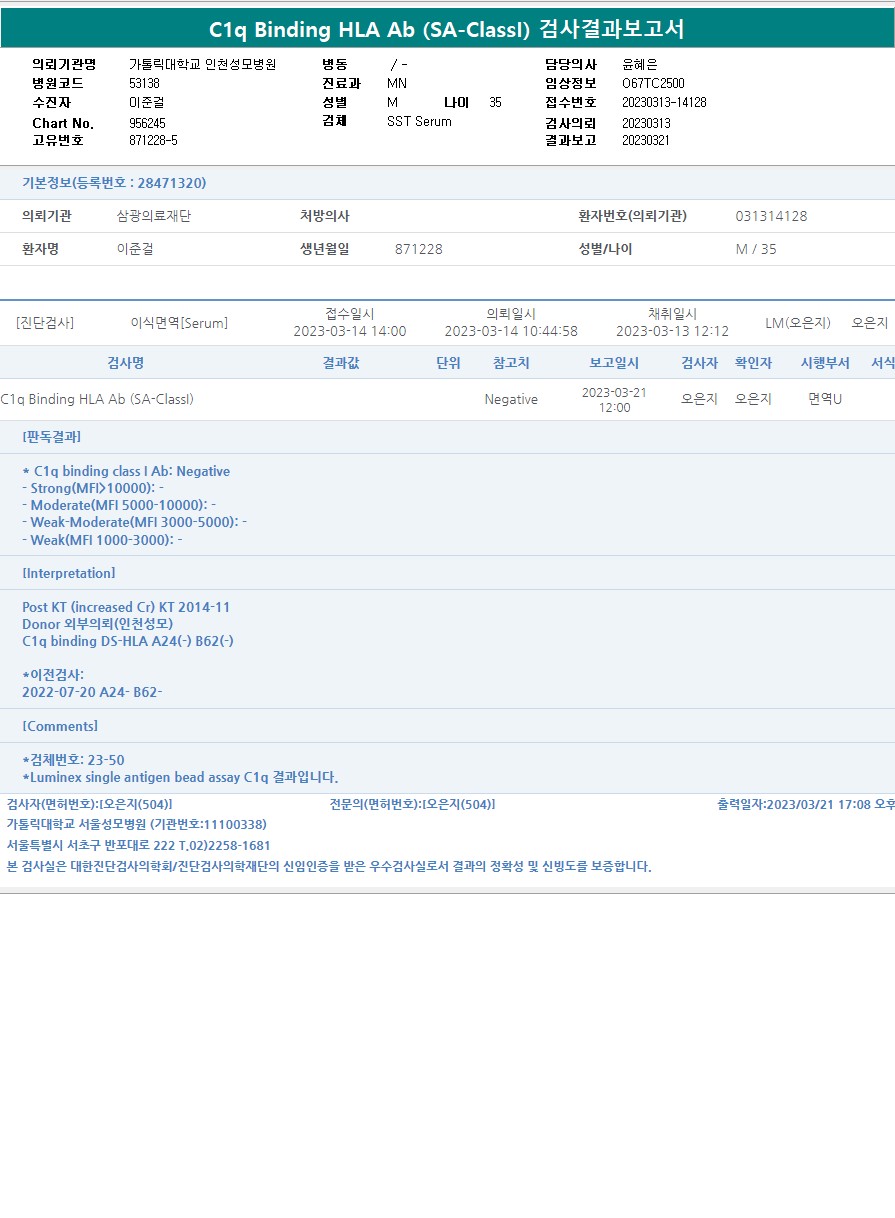Image resolution: width=895 pixels, height=1218 pixels.
Task: Select previous test line '2022-07-20 A24- B62-'
Action: [x=92, y=692]
